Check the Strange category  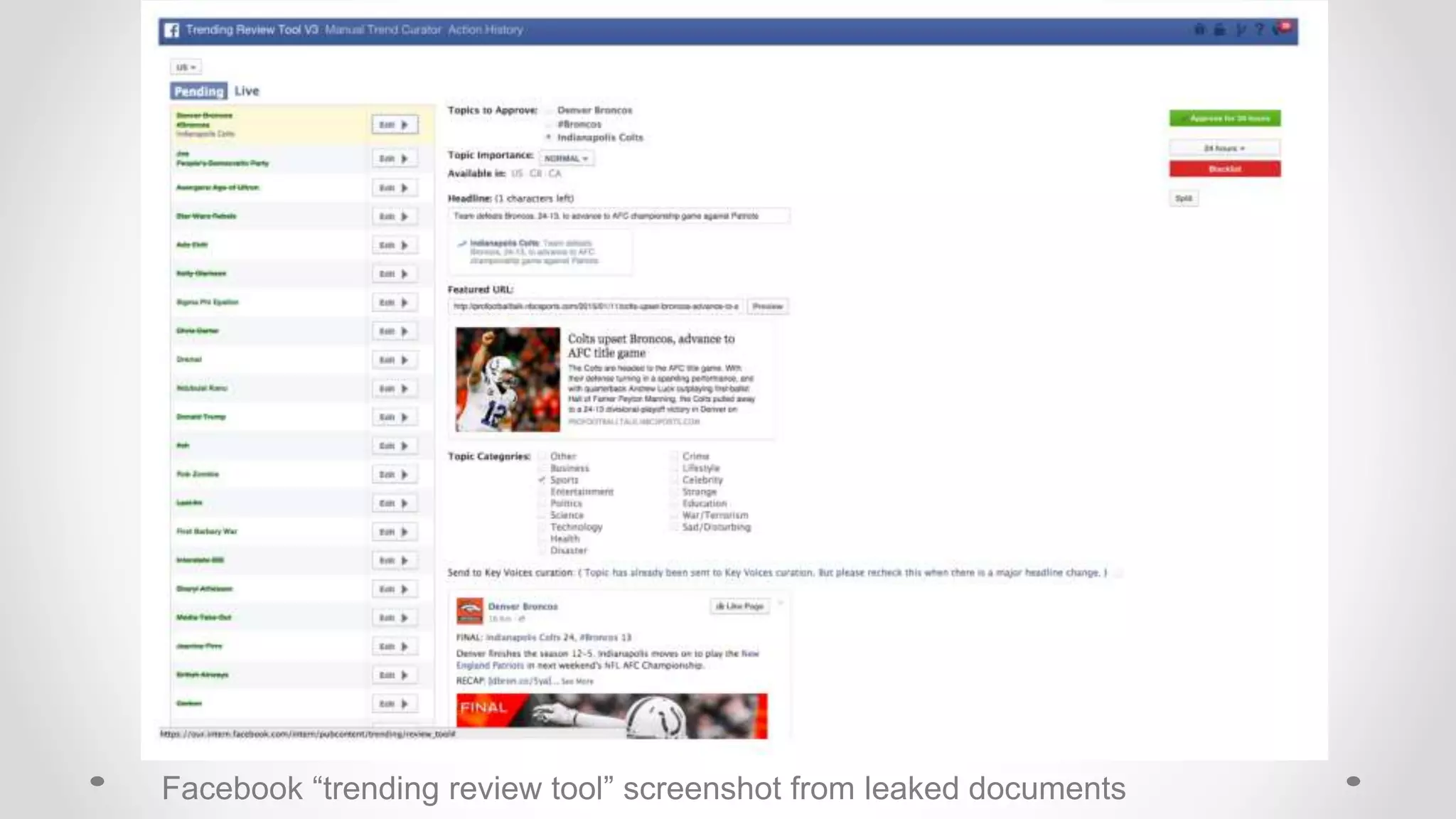coord(674,492)
